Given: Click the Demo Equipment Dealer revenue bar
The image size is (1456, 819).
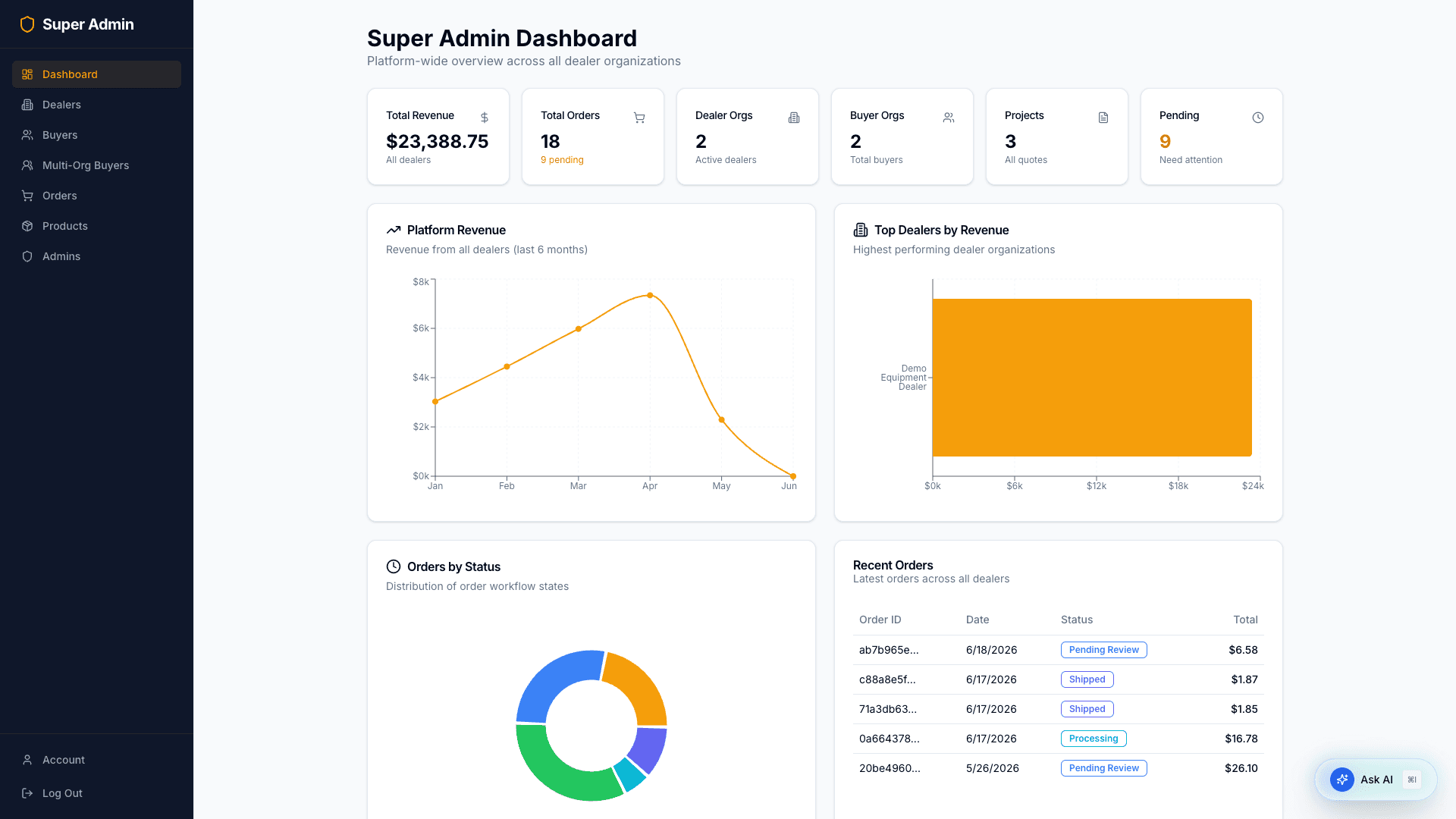Looking at the screenshot, I should pyautogui.click(x=1091, y=378).
